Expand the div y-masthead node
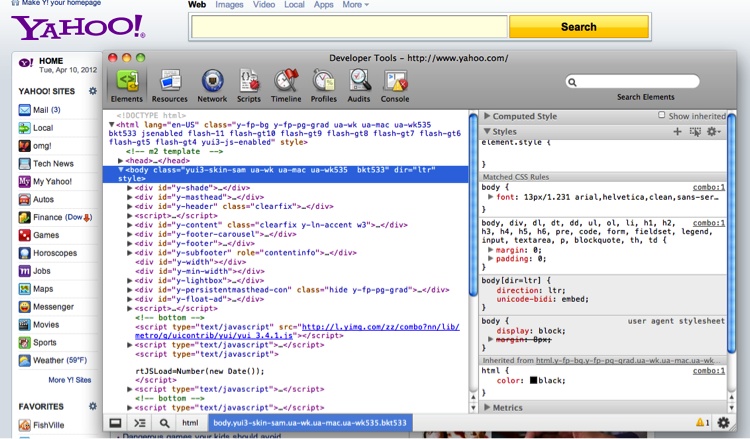Viewport: 750px width, 439px height. pos(130,197)
